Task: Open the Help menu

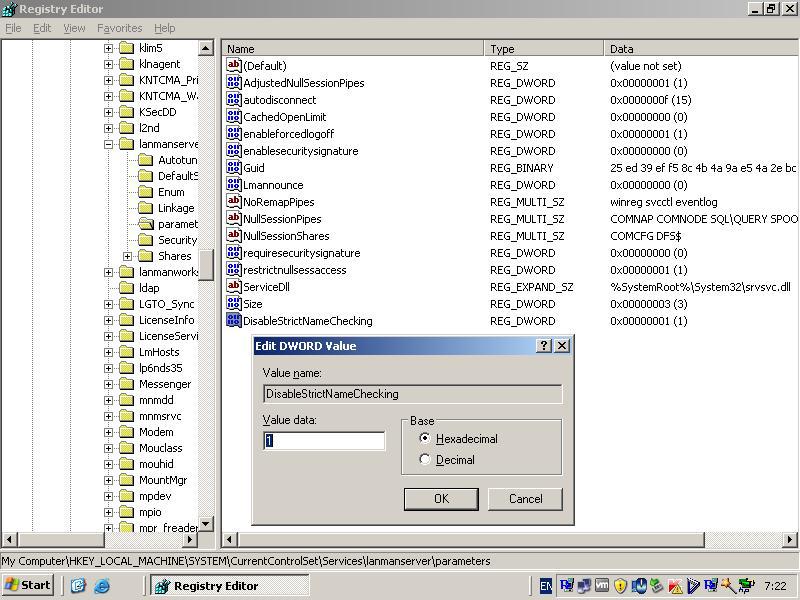Action: pos(164,28)
